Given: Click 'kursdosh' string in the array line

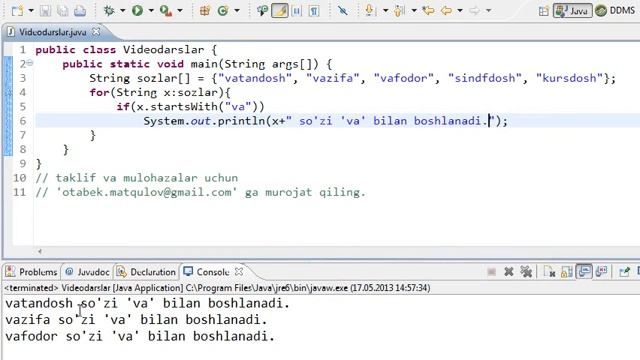Looking at the screenshot, I should (x=569, y=78).
